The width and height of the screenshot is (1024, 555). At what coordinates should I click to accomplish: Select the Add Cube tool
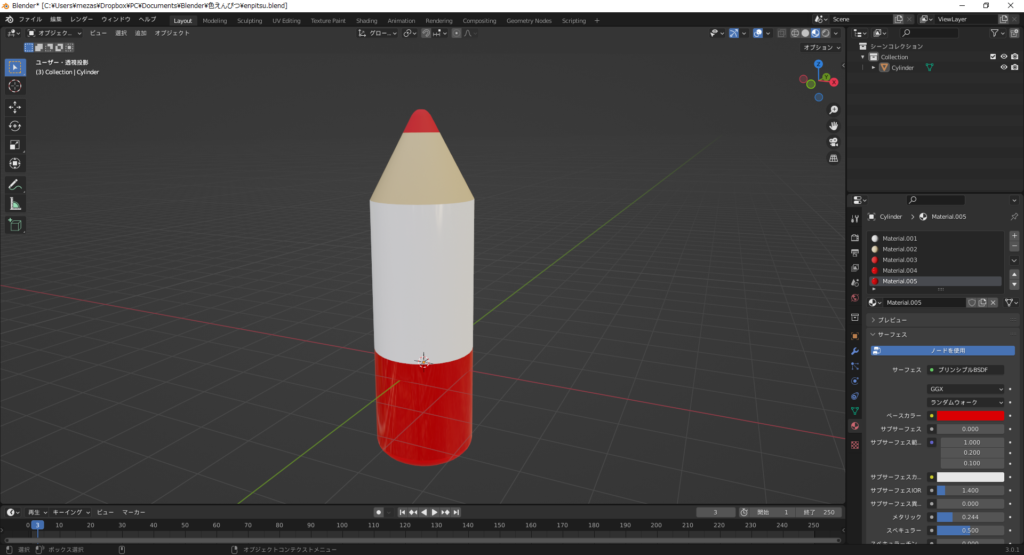(x=15, y=225)
